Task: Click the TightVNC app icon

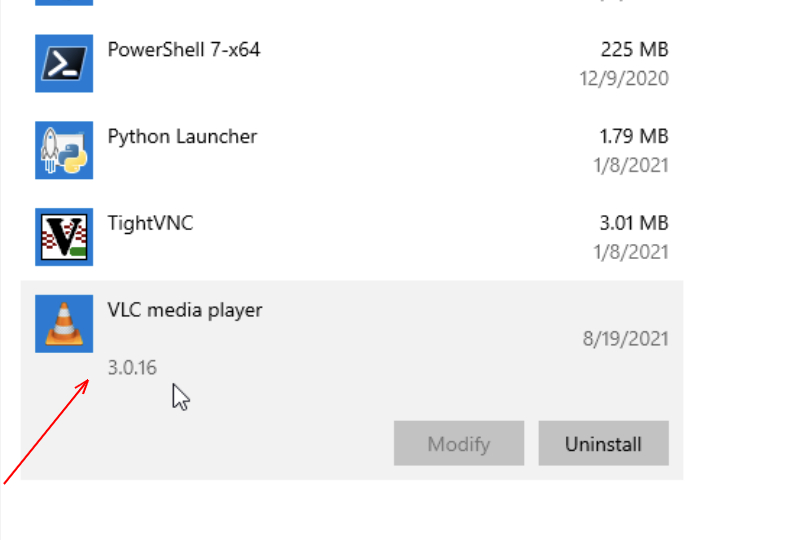Action: click(64, 237)
